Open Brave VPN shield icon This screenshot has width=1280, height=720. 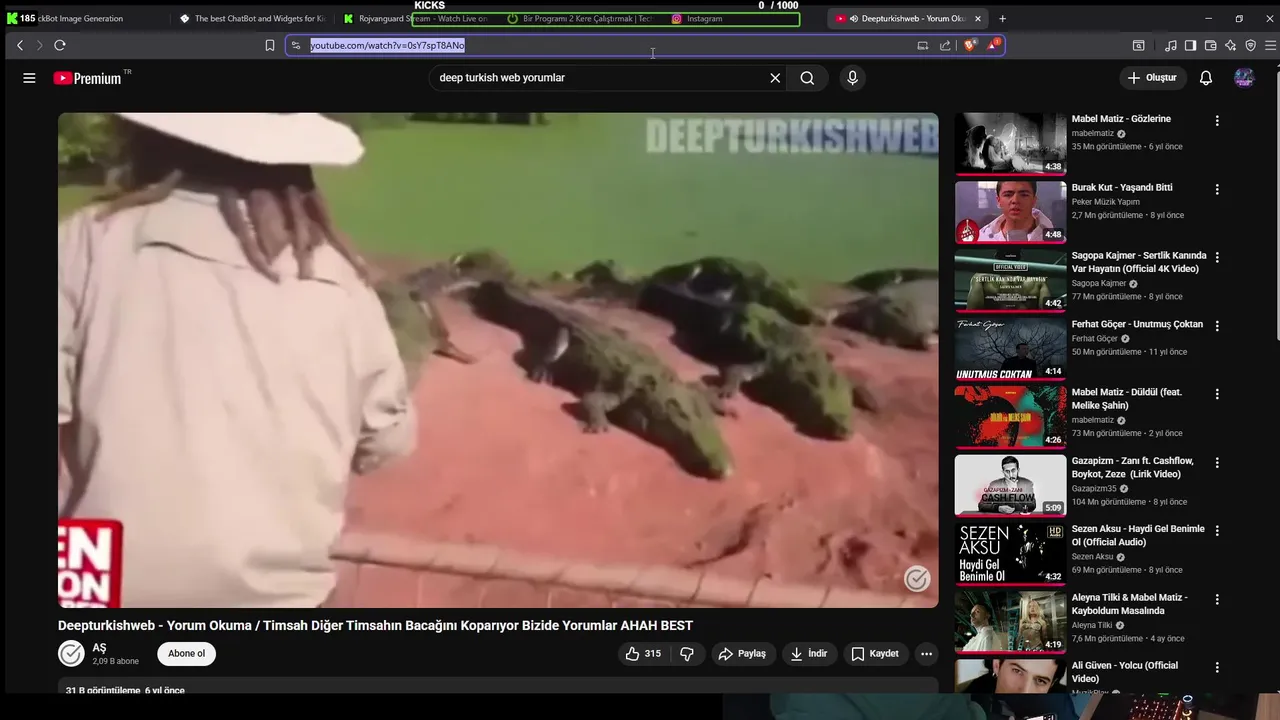(1250, 45)
